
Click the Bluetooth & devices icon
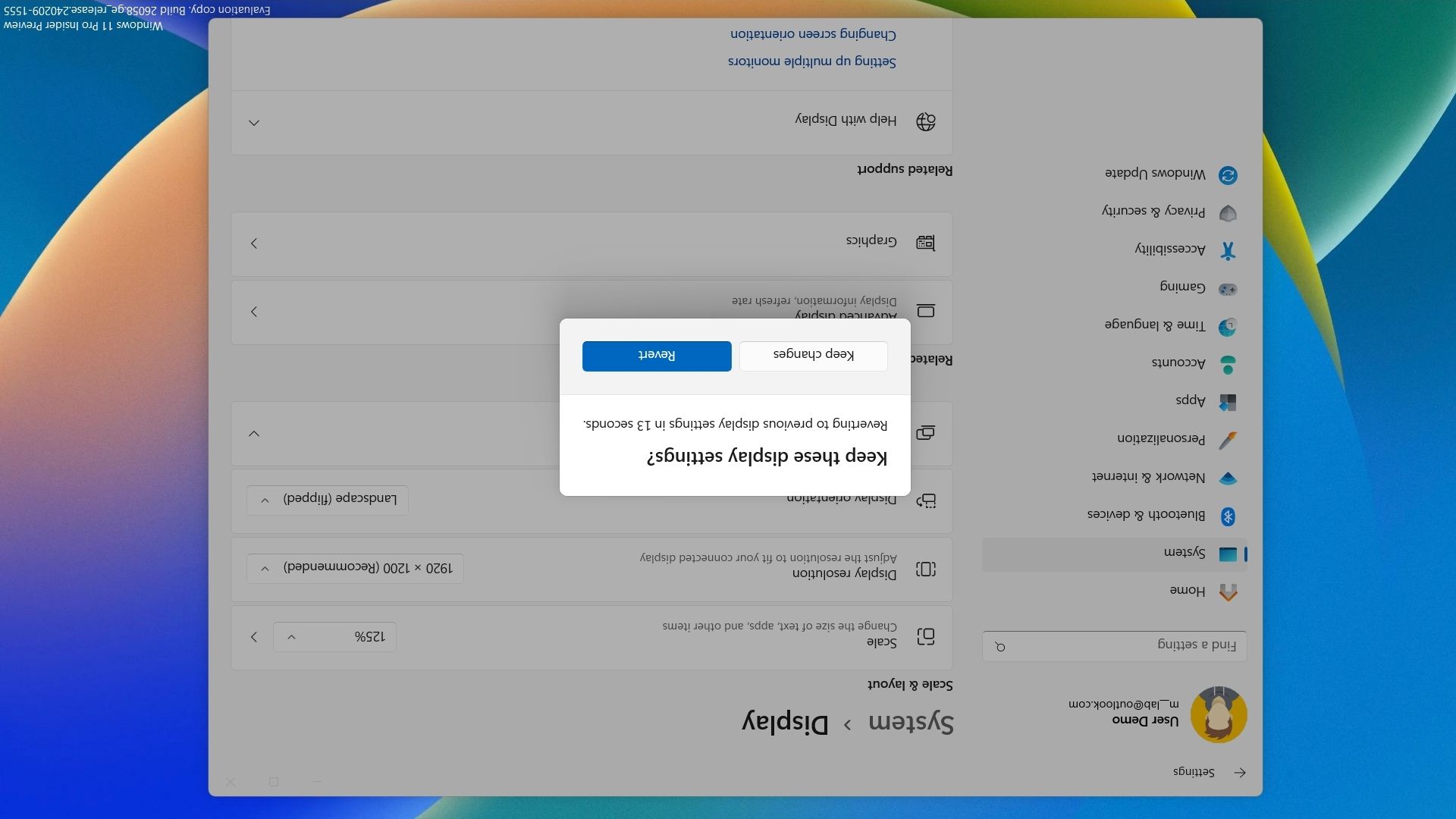(x=1228, y=516)
